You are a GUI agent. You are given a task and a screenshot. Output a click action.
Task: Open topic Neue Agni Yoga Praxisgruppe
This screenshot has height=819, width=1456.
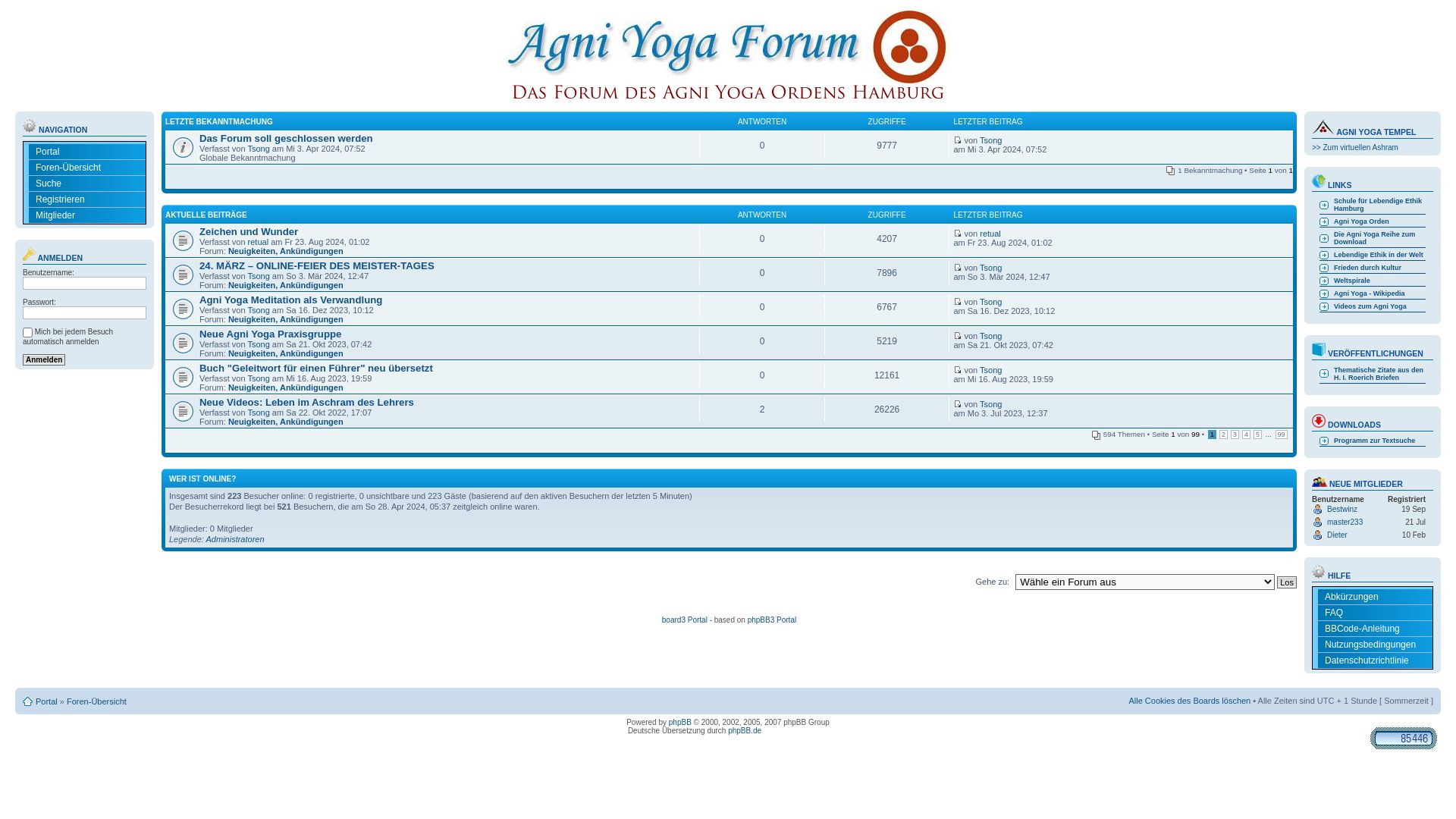pyautogui.click(x=270, y=334)
